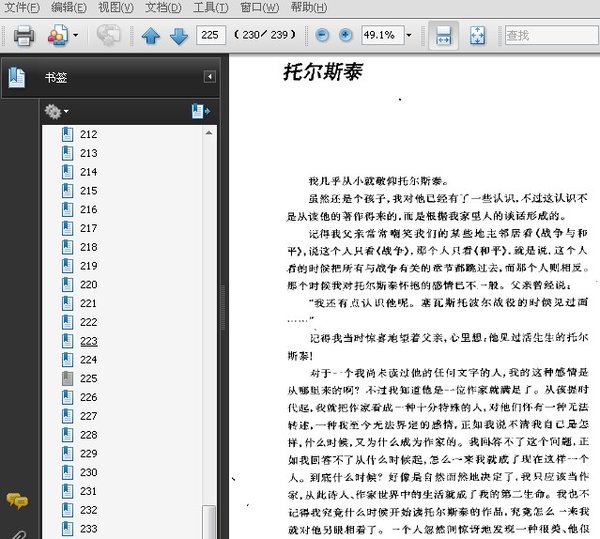Select bookmark 212
The height and width of the screenshot is (539, 600).
click(89, 134)
